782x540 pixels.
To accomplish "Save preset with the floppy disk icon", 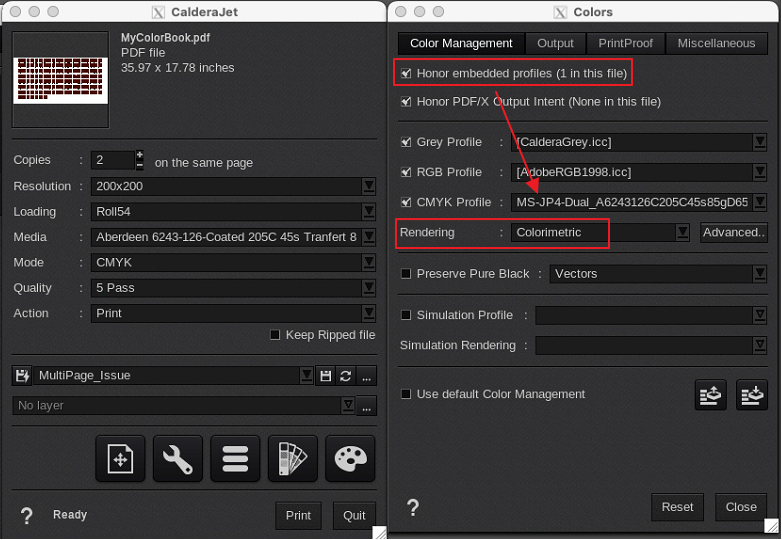I will 325,376.
